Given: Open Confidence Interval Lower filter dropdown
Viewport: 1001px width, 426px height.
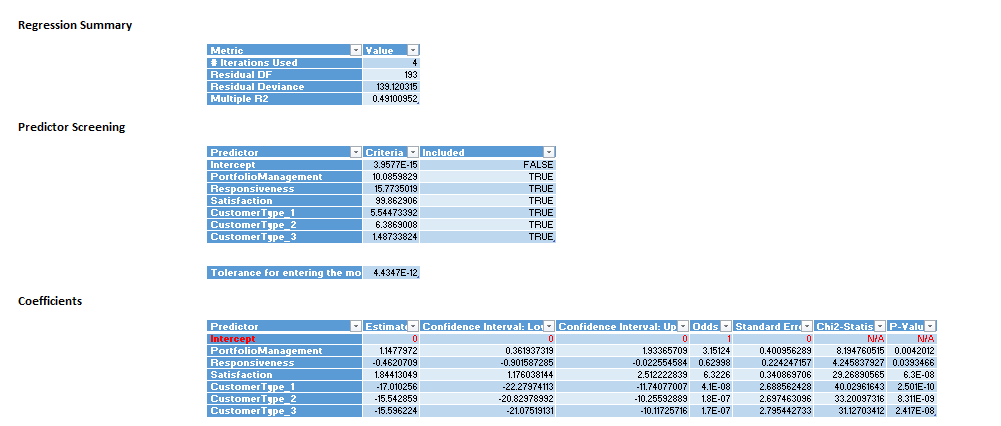Looking at the screenshot, I should [x=549, y=326].
